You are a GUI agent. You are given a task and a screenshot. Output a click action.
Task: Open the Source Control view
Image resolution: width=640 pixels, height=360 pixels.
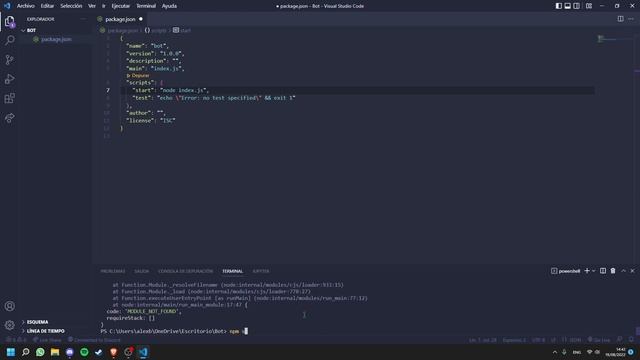pyautogui.click(x=10, y=60)
